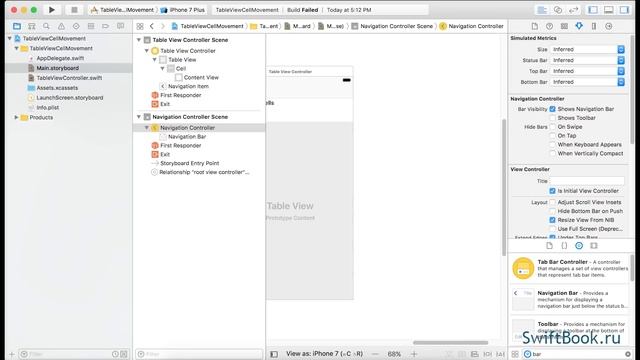The height and width of the screenshot is (360, 640).
Task: Open the Project navigator tab
Action: click(x=17, y=26)
